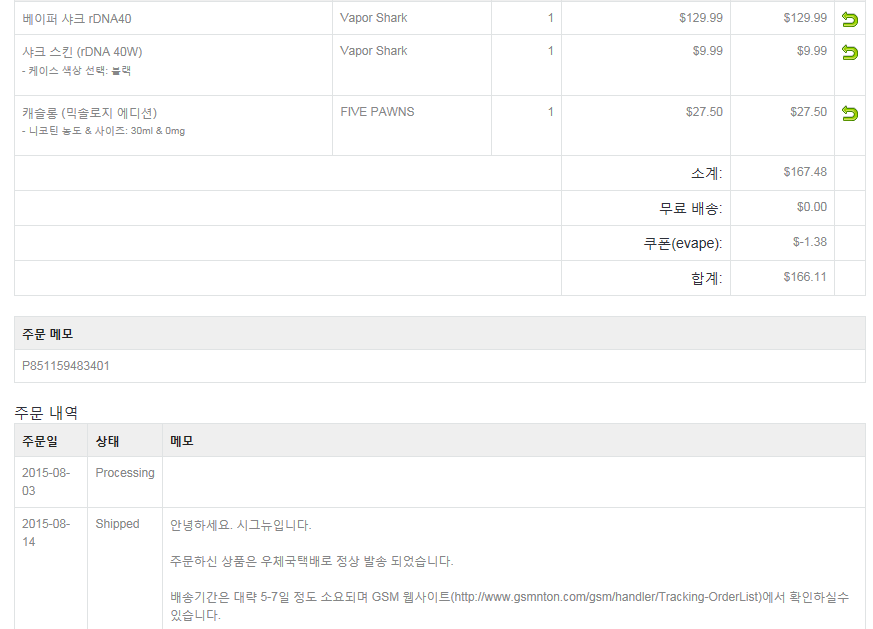Viewport: 873px width, 629px height.
Task: Click the 무료 배송 shipping label
Action: click(690, 208)
